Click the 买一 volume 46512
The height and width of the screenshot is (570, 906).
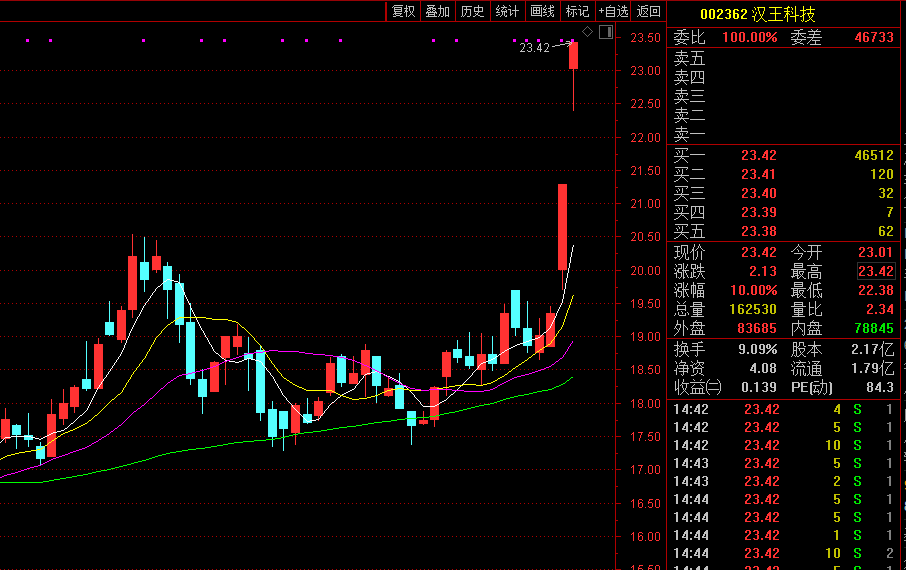click(x=874, y=156)
